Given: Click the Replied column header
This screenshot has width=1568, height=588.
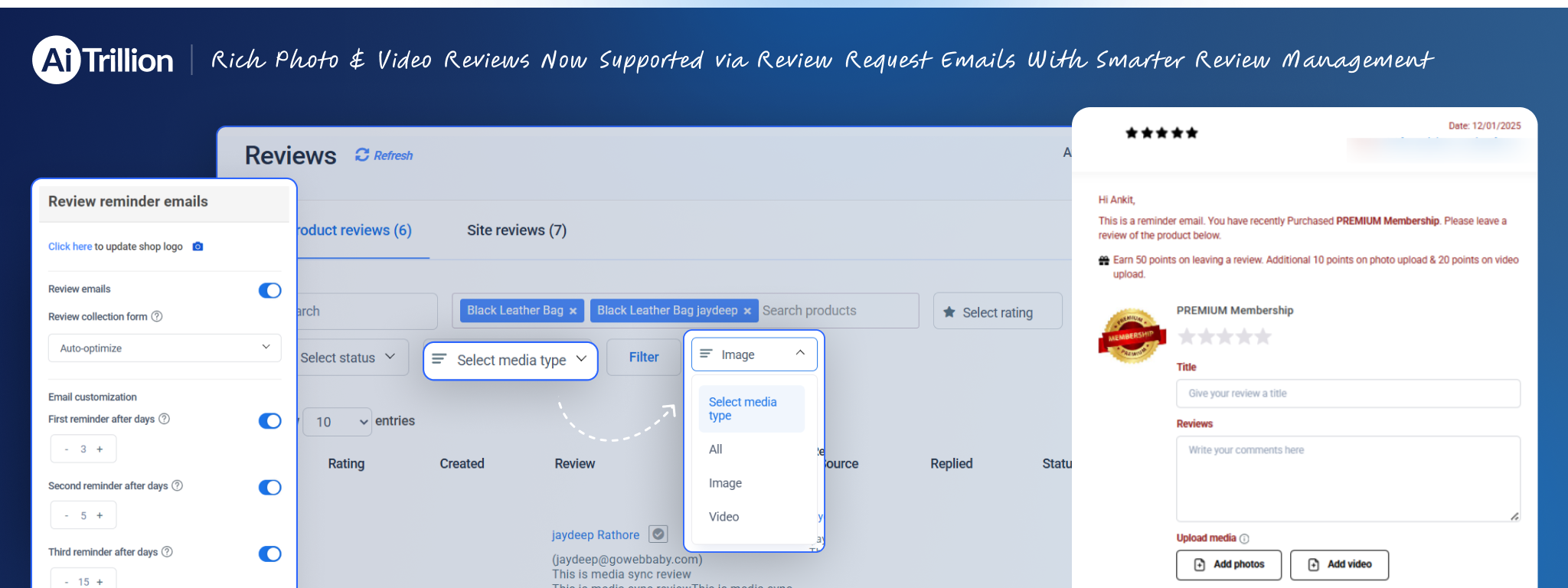Looking at the screenshot, I should coord(952,464).
